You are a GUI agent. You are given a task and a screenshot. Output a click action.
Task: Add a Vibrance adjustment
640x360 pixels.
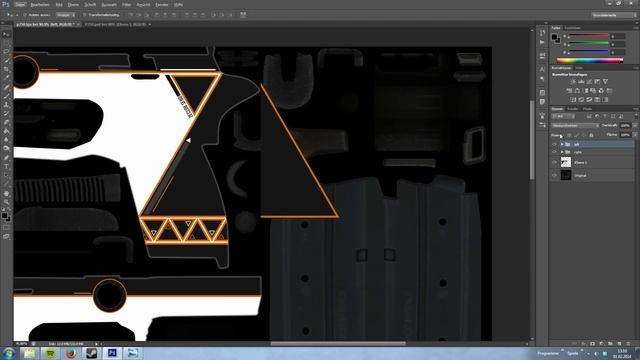[x=605, y=82]
